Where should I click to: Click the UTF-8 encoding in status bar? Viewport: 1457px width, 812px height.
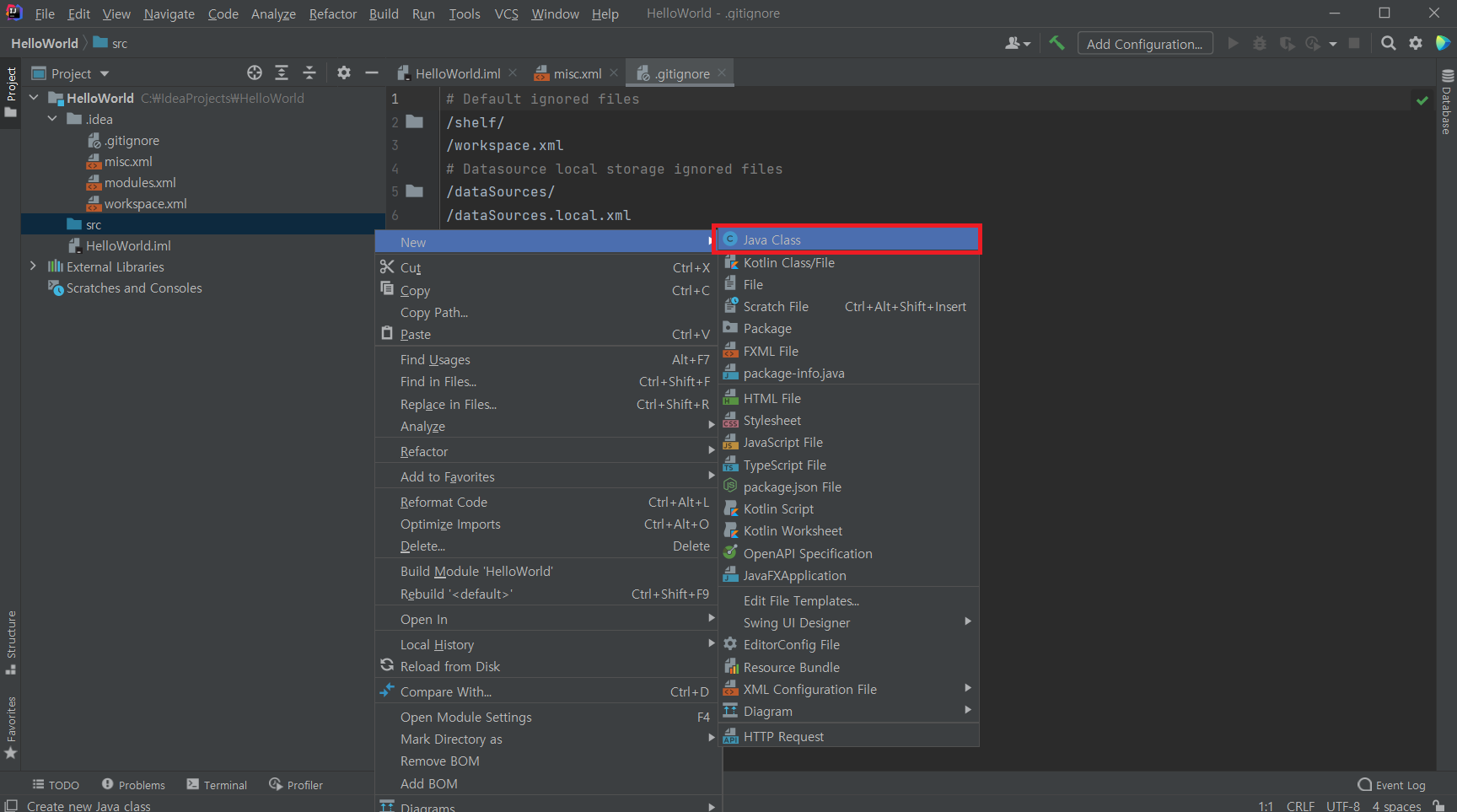[x=1343, y=806]
